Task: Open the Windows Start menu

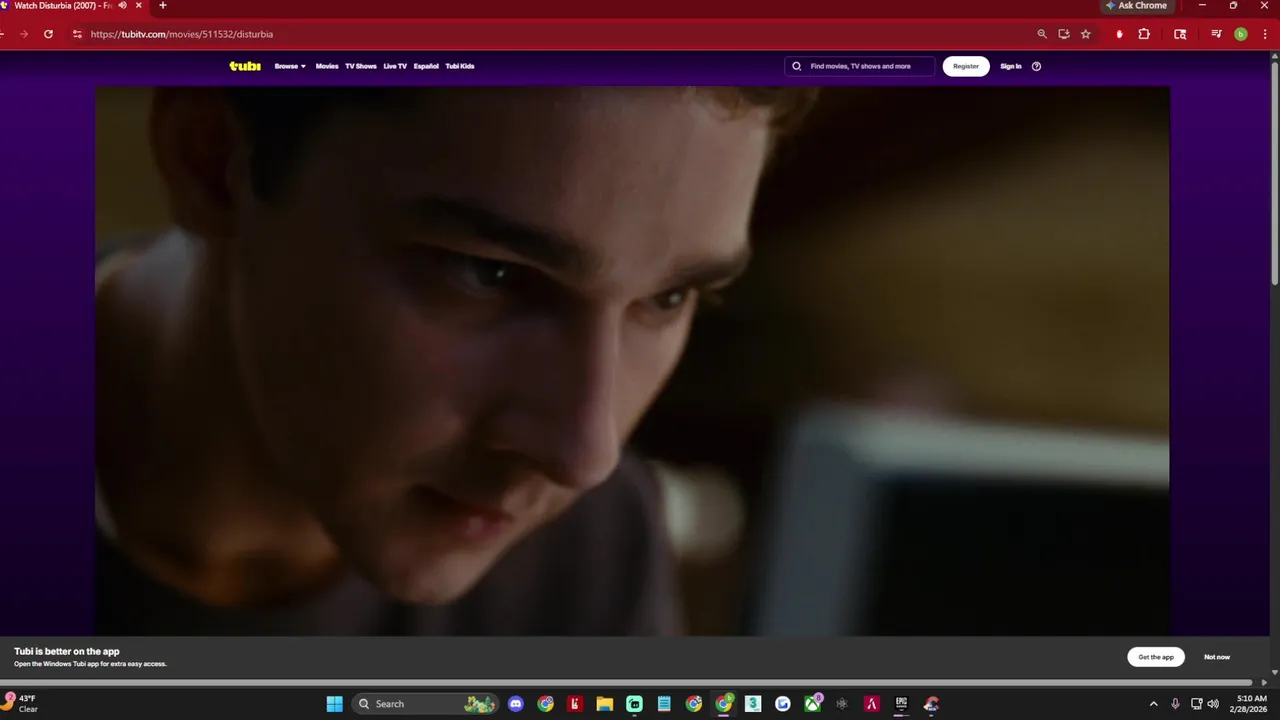Action: point(335,704)
